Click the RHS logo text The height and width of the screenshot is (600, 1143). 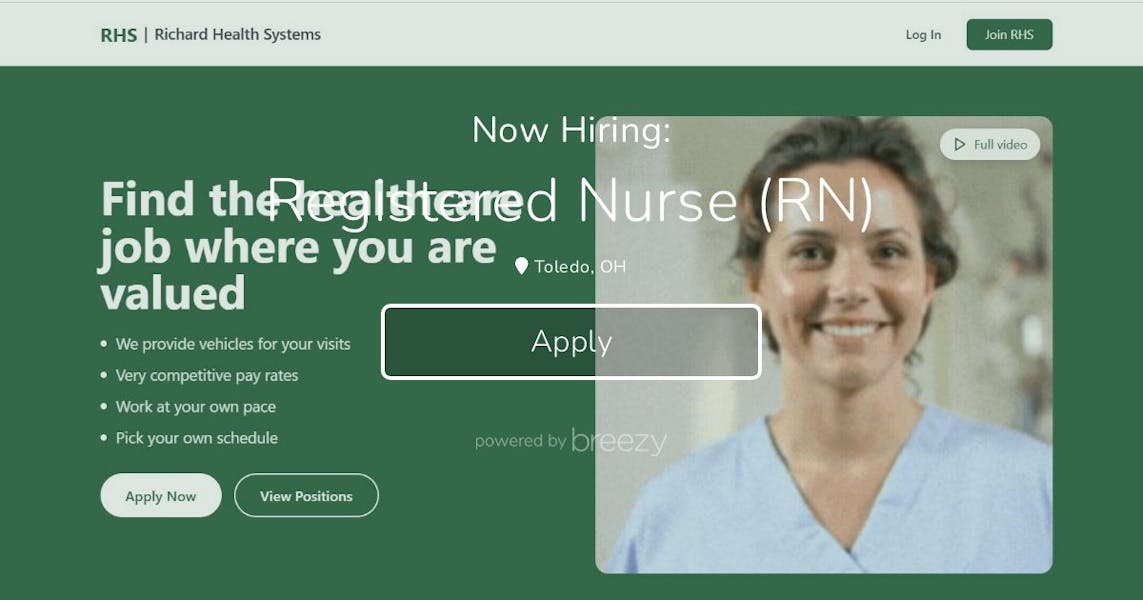pyautogui.click(x=119, y=35)
